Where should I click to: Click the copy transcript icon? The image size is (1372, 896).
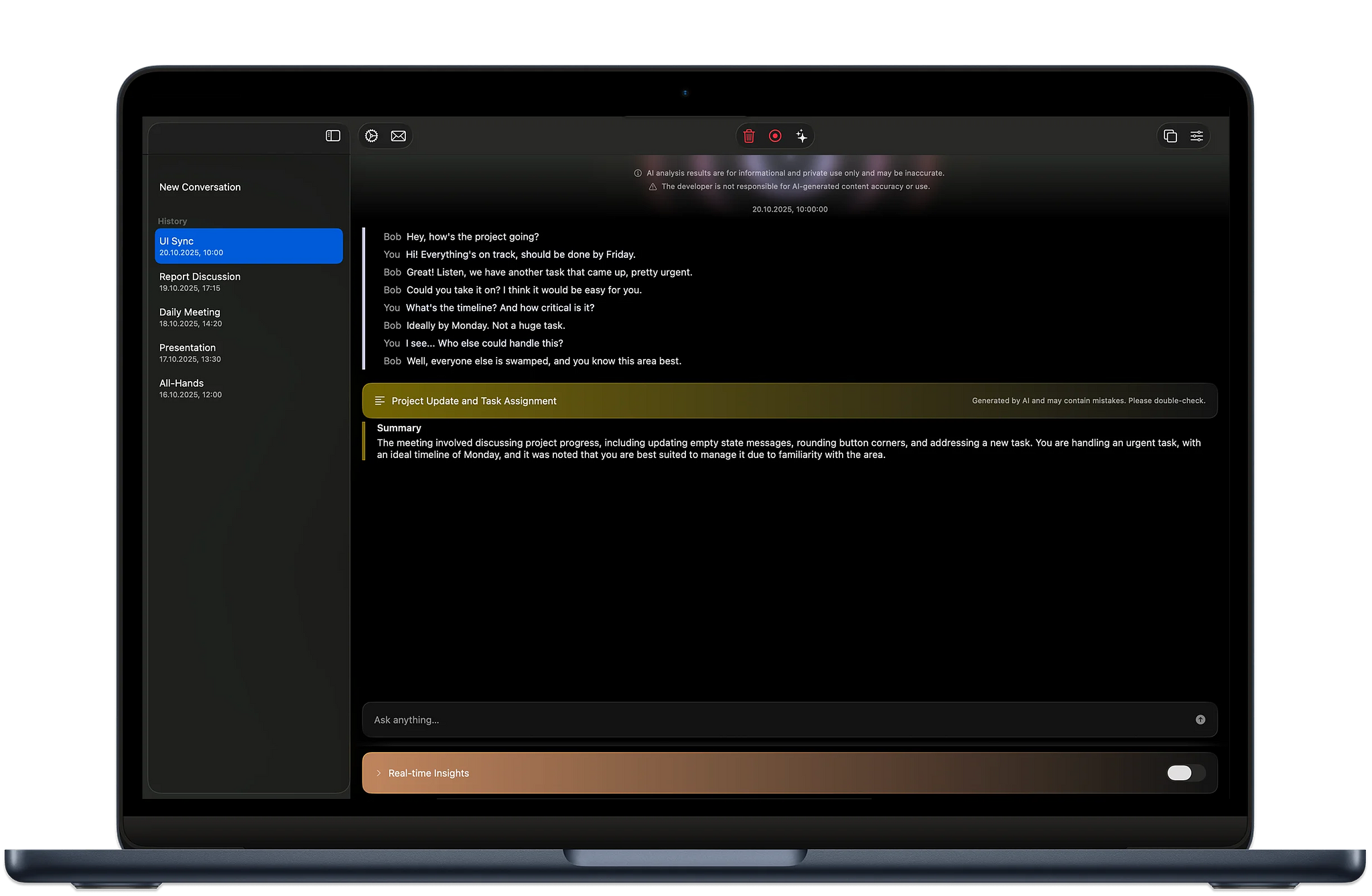click(x=1170, y=136)
